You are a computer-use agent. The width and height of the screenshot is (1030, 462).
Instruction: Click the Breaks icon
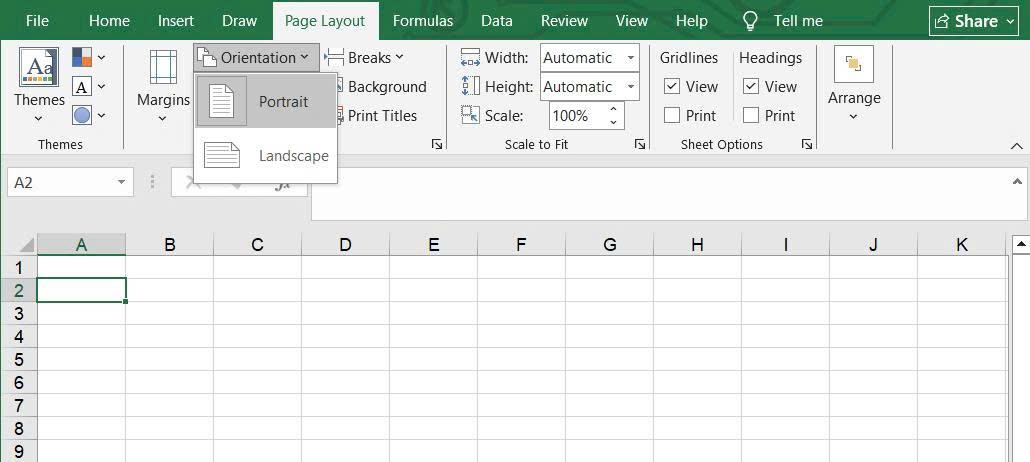click(334, 57)
